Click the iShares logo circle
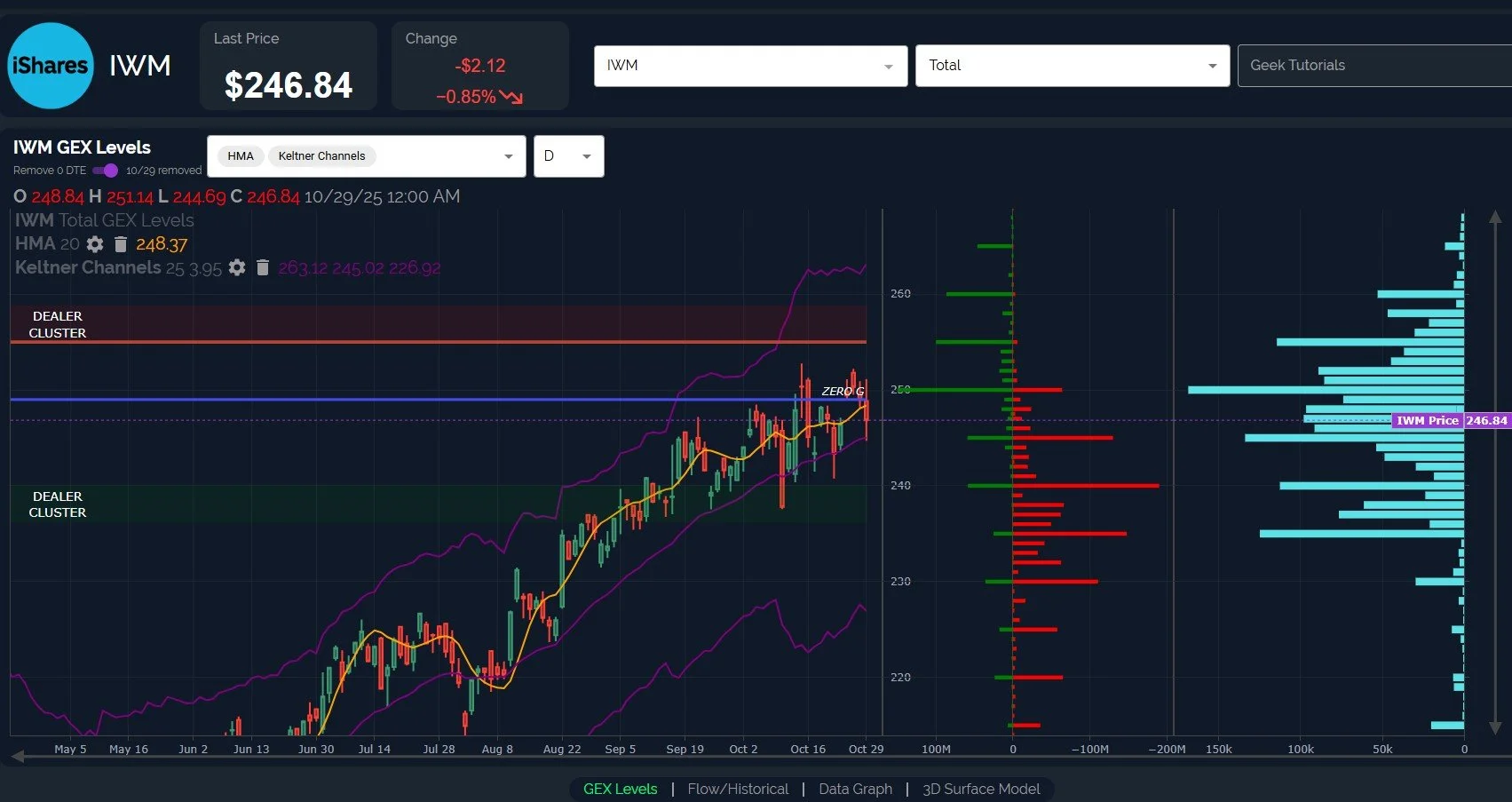The width and height of the screenshot is (1512, 802). pyautogui.click(x=51, y=66)
